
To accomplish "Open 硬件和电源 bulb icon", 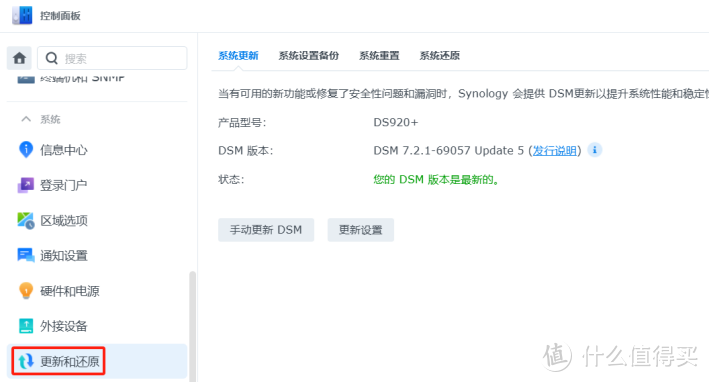I will (26, 291).
